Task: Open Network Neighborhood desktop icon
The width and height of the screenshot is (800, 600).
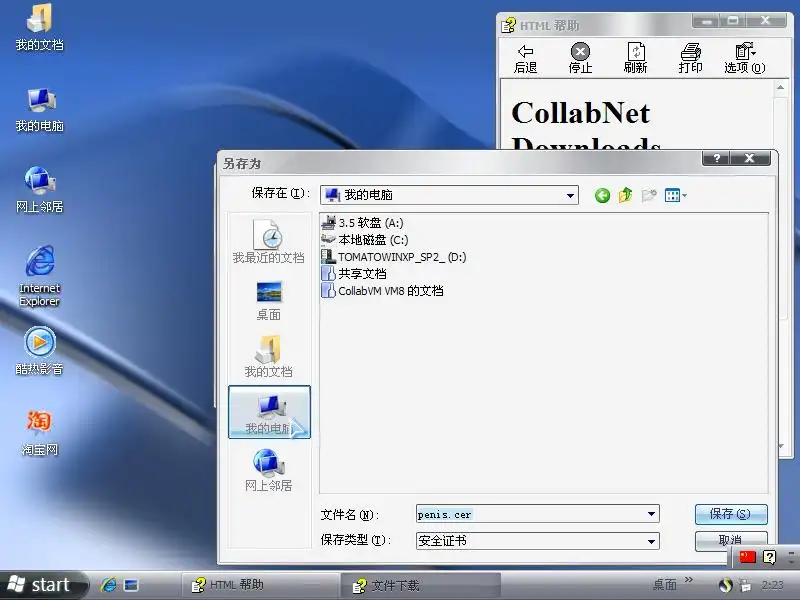Action: (x=39, y=190)
